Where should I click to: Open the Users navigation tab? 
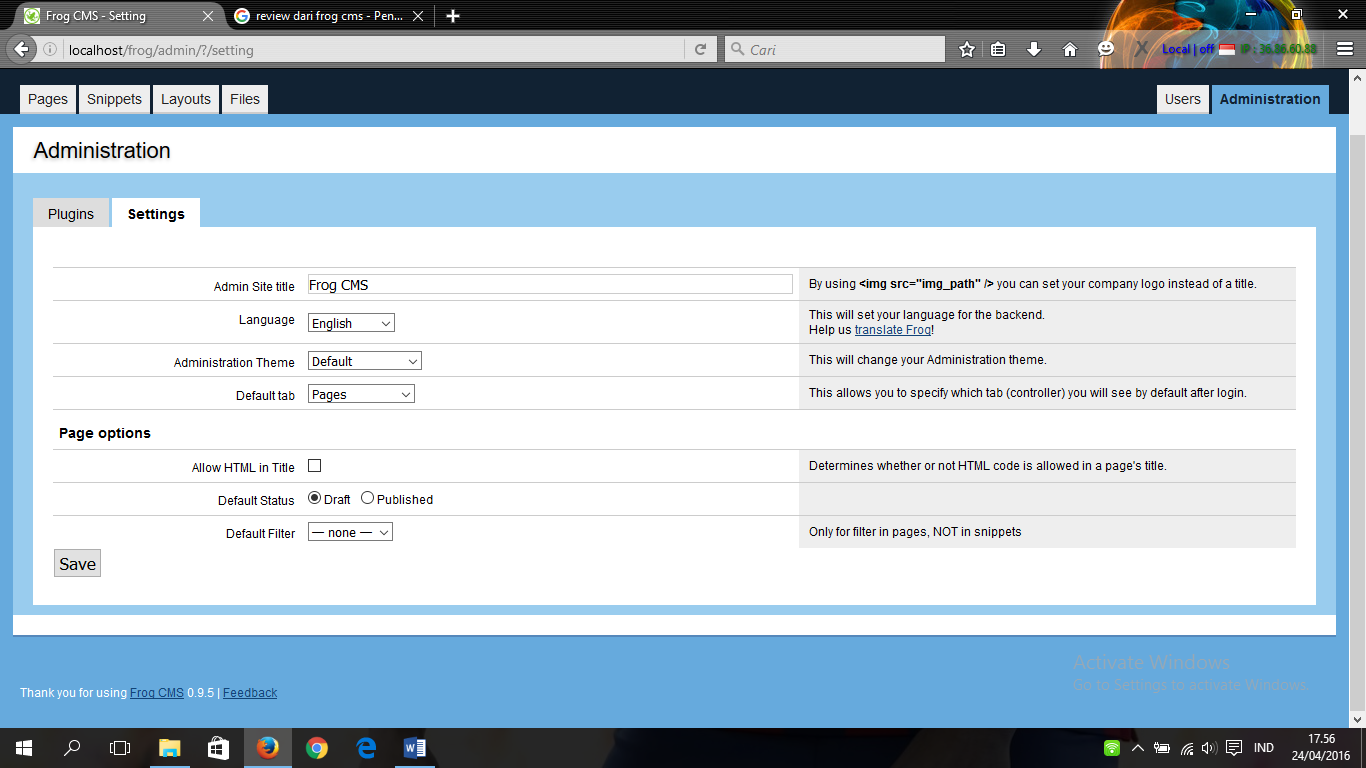tap(1183, 99)
